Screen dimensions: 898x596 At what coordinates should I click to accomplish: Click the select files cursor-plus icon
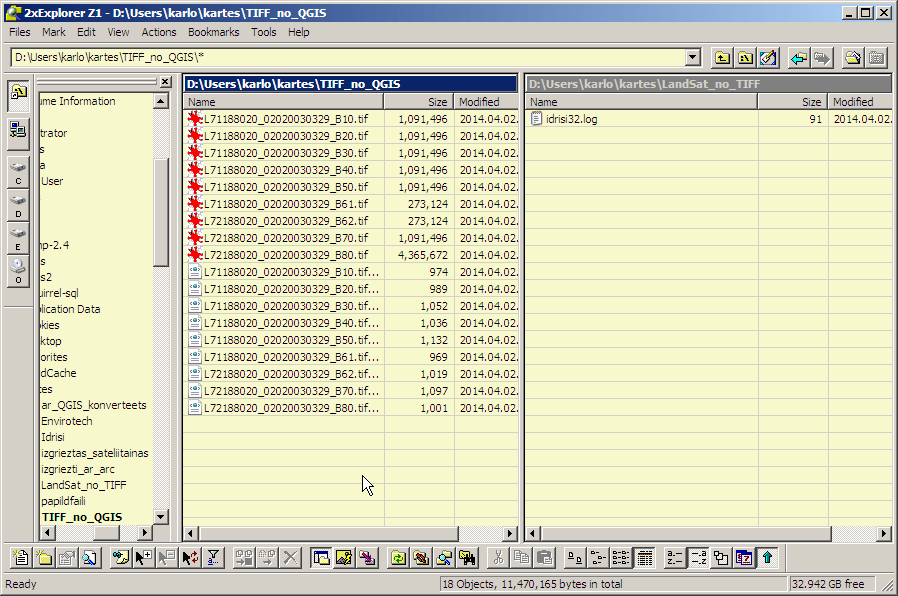click(143, 558)
